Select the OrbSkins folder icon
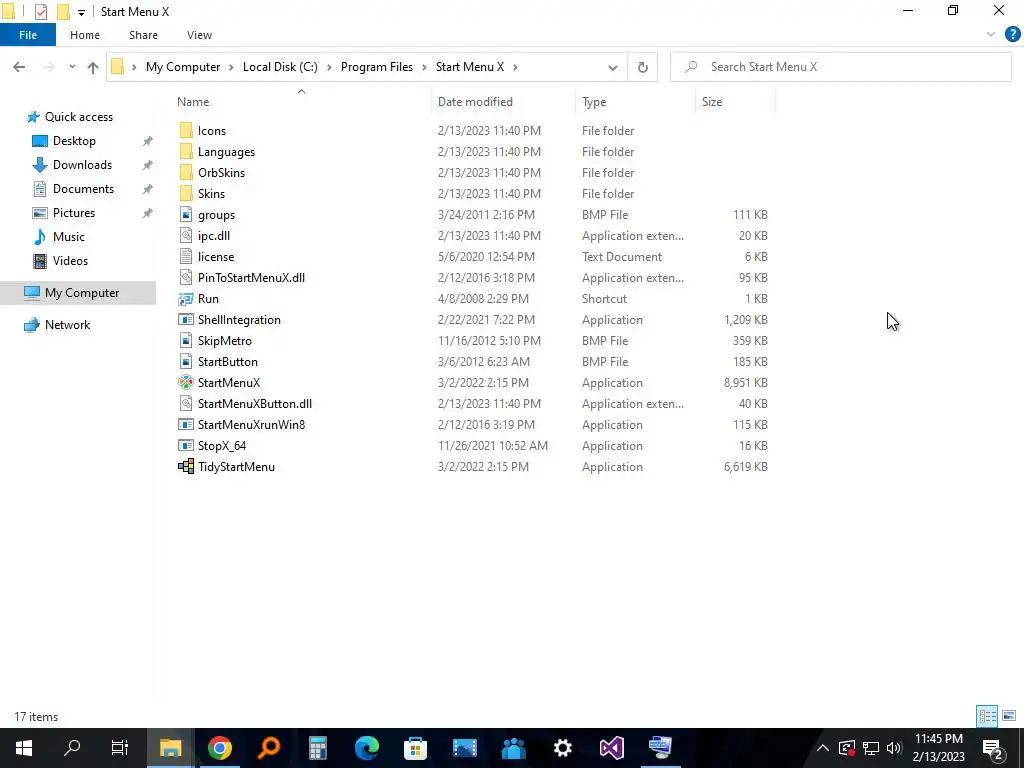The width and height of the screenshot is (1024, 768). pos(186,172)
